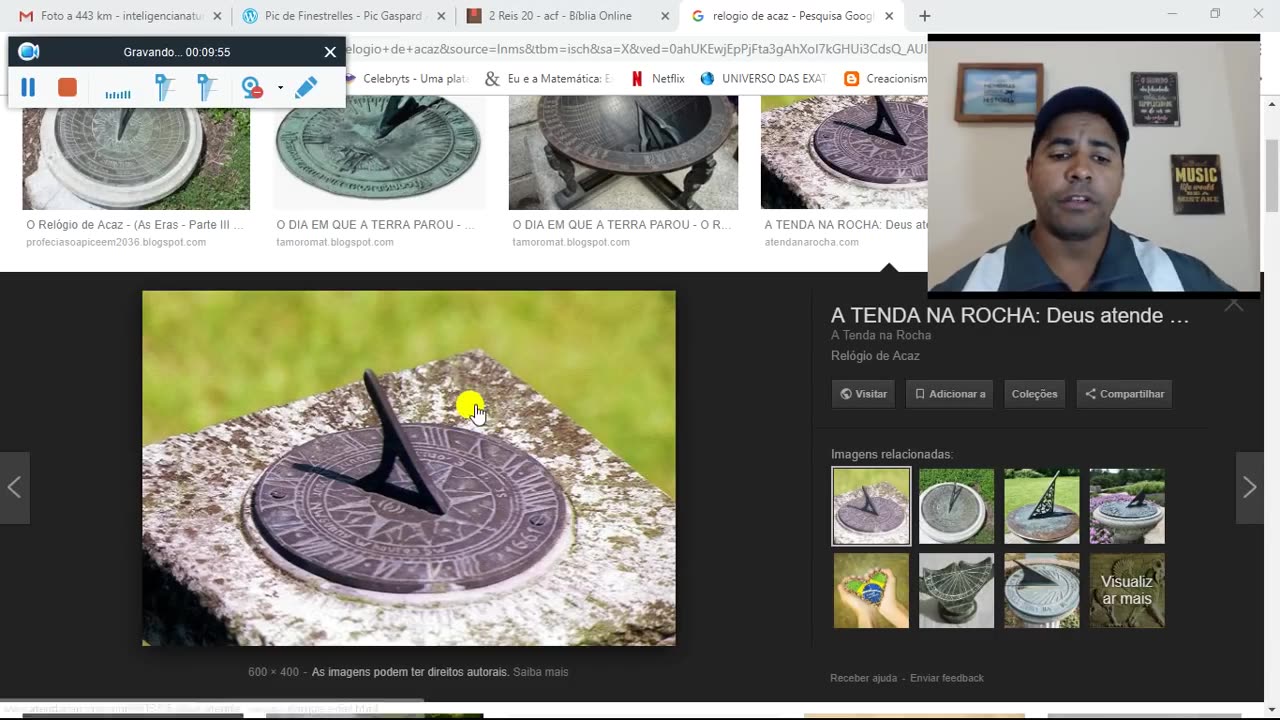This screenshot has width=1280, height=720.
Task: Go to next image with right arrow
Action: 1249,487
